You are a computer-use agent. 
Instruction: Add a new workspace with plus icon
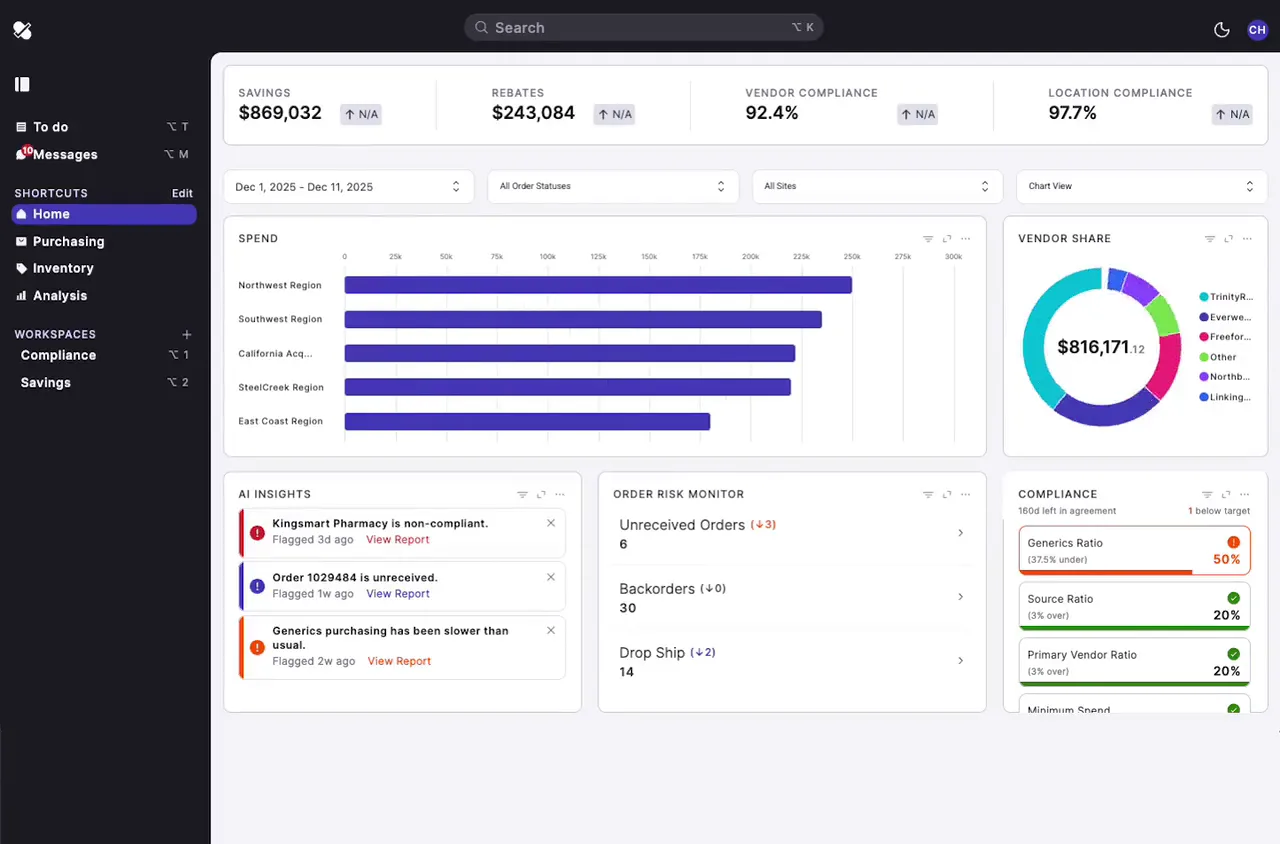186,334
